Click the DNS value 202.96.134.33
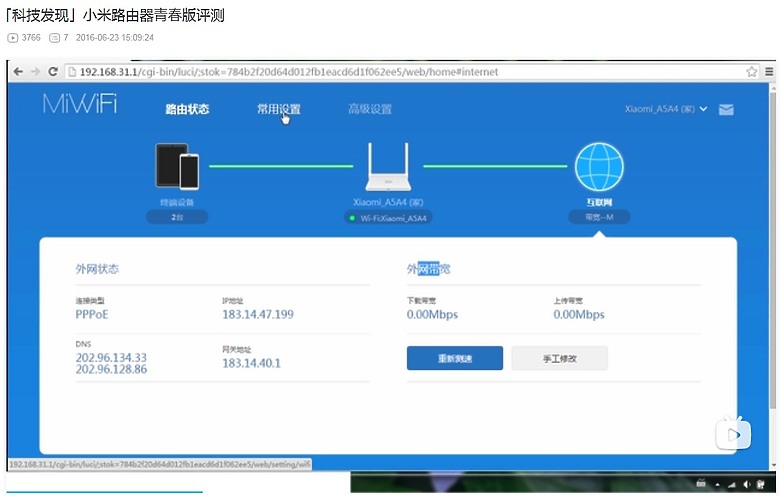 [x=111, y=358]
